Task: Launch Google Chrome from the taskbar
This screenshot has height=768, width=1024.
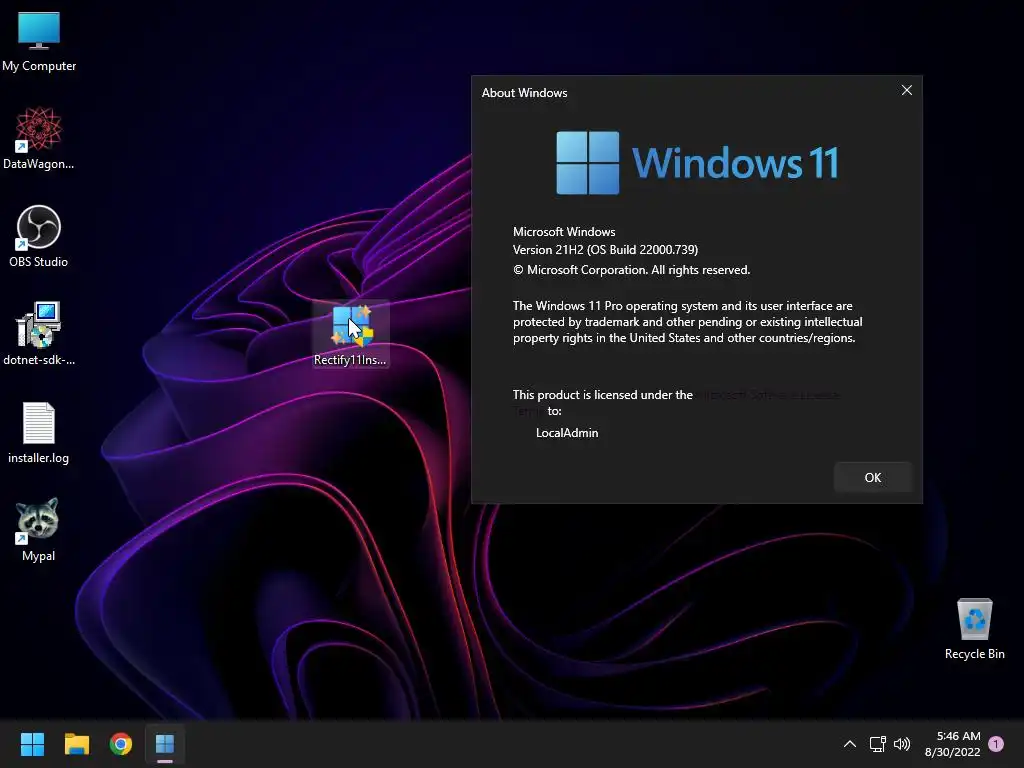Action: coord(121,744)
